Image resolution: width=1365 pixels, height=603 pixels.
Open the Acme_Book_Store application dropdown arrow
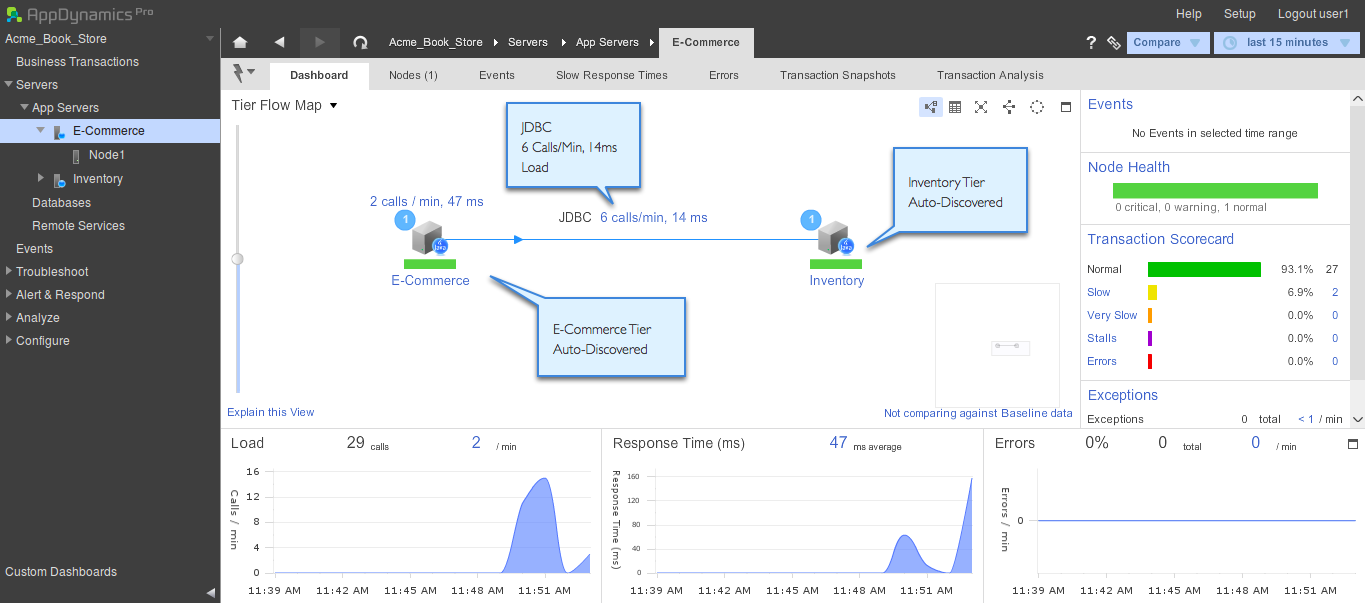pos(210,39)
